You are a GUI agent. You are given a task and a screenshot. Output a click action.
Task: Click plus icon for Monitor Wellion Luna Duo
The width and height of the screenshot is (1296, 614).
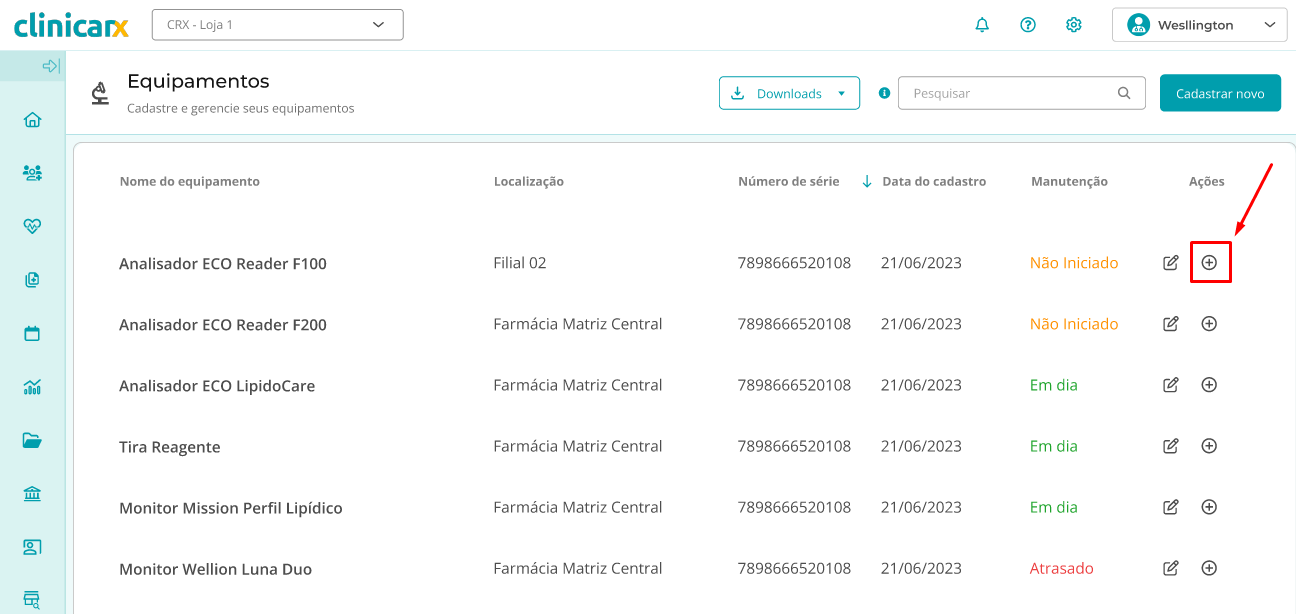click(x=1209, y=568)
